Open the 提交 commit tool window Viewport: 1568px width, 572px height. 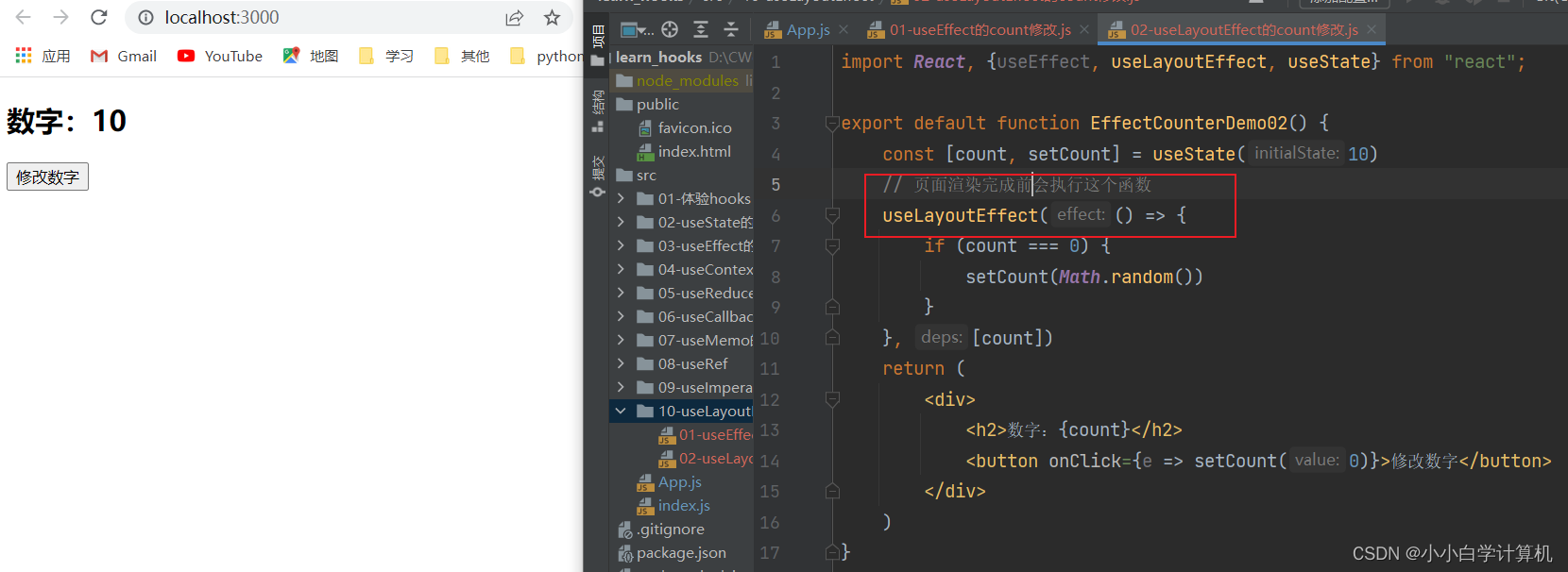[x=597, y=176]
